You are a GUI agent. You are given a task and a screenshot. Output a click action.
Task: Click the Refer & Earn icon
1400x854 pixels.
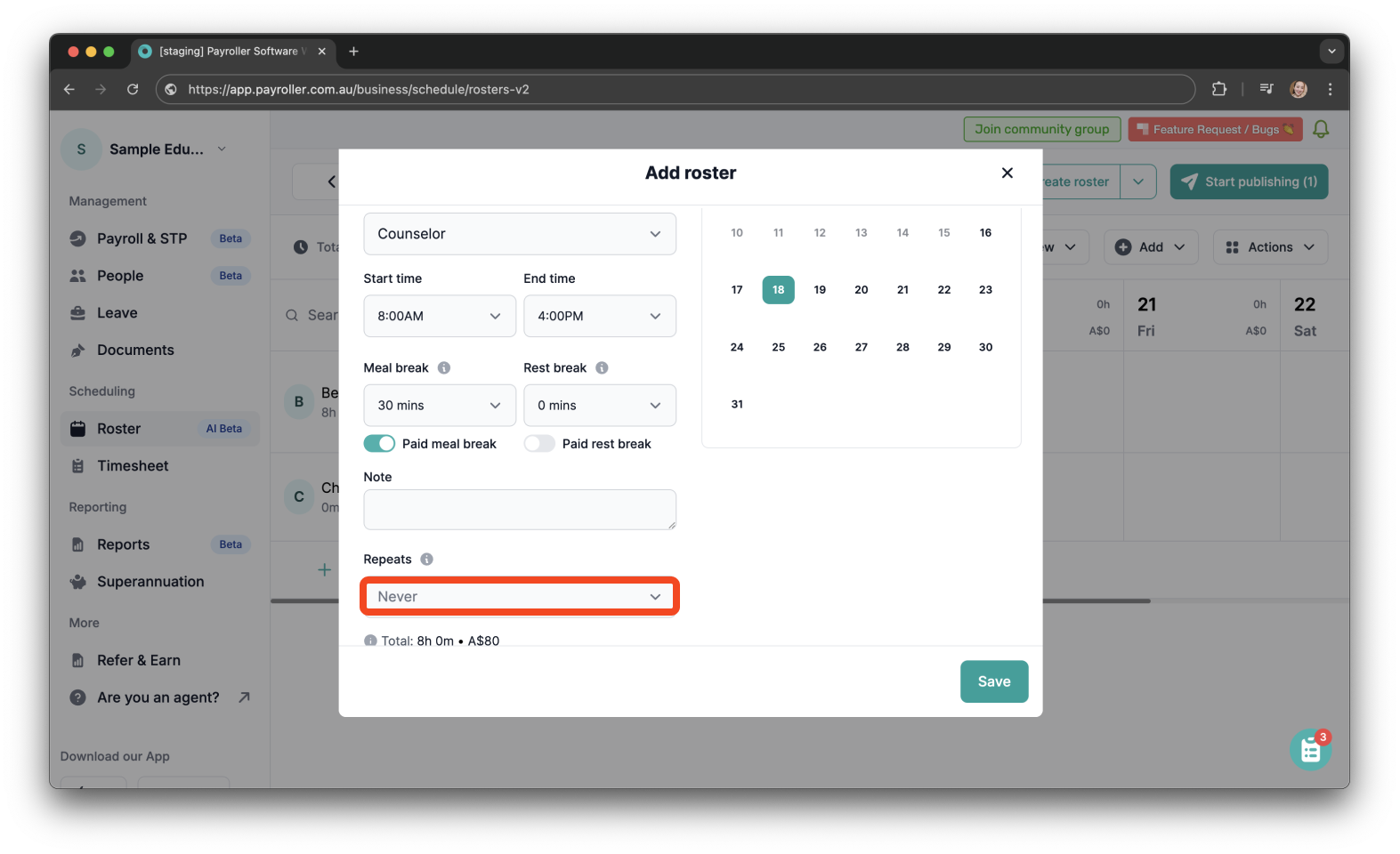tap(78, 660)
